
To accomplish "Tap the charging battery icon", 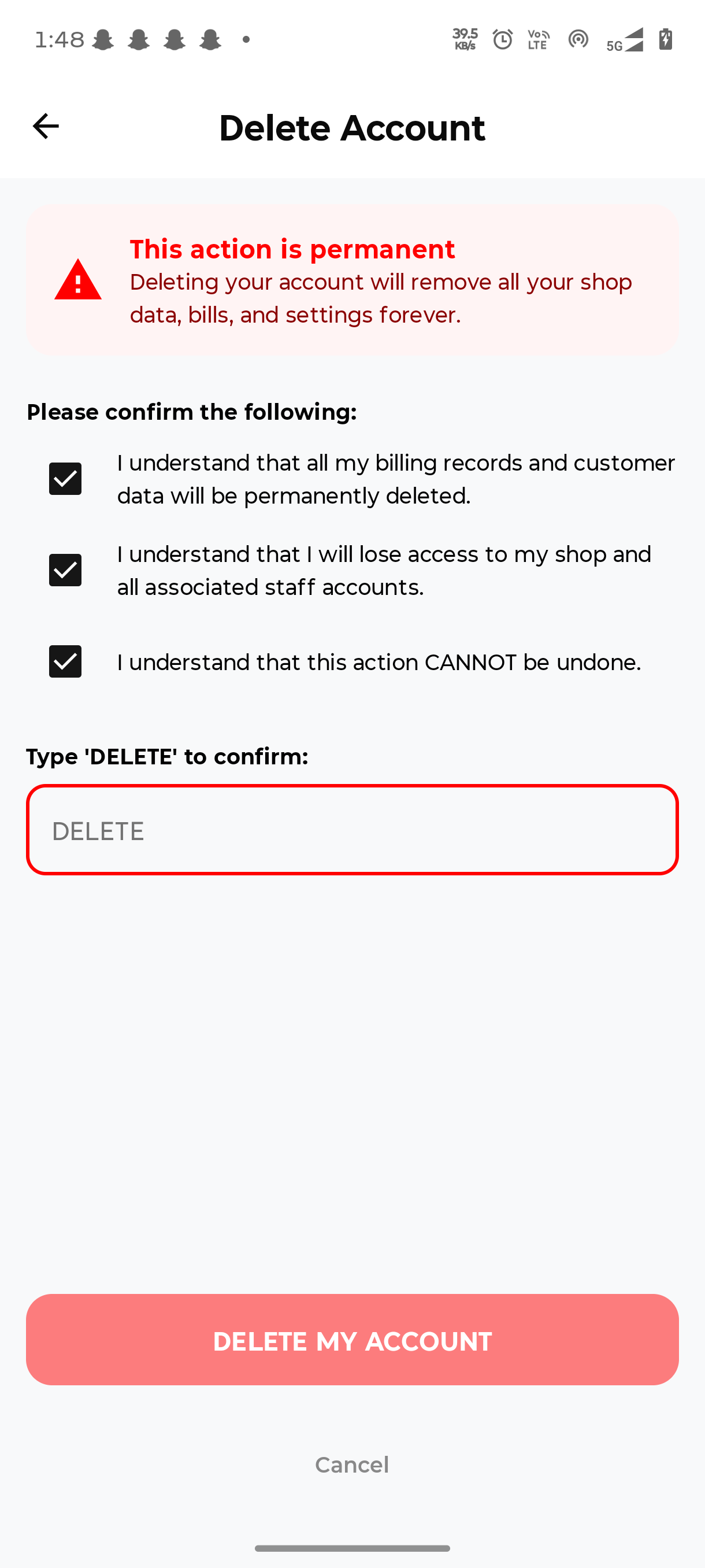I will coord(665,39).
